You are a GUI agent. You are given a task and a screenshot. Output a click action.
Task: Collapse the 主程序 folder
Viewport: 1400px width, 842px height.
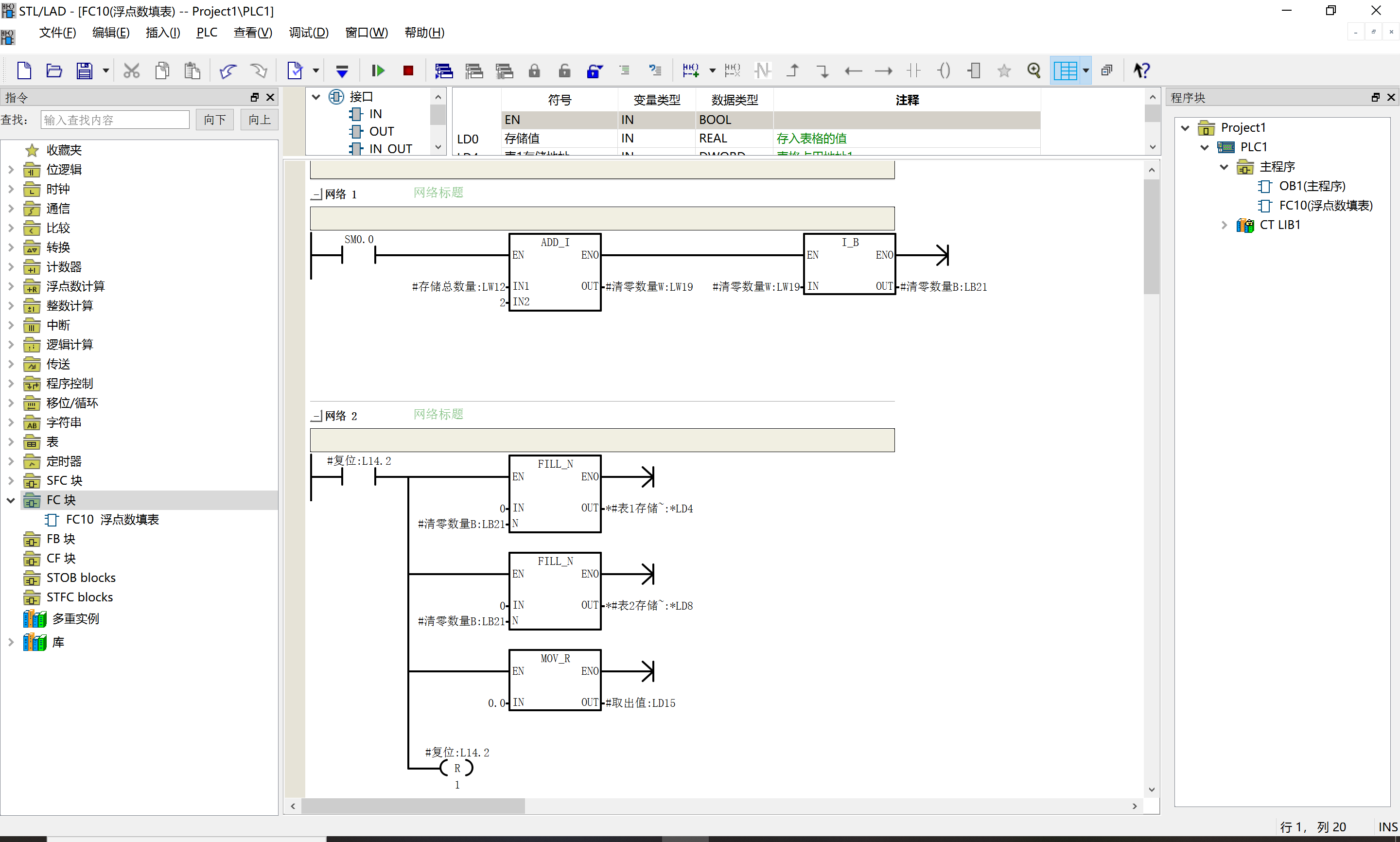click(x=1224, y=166)
